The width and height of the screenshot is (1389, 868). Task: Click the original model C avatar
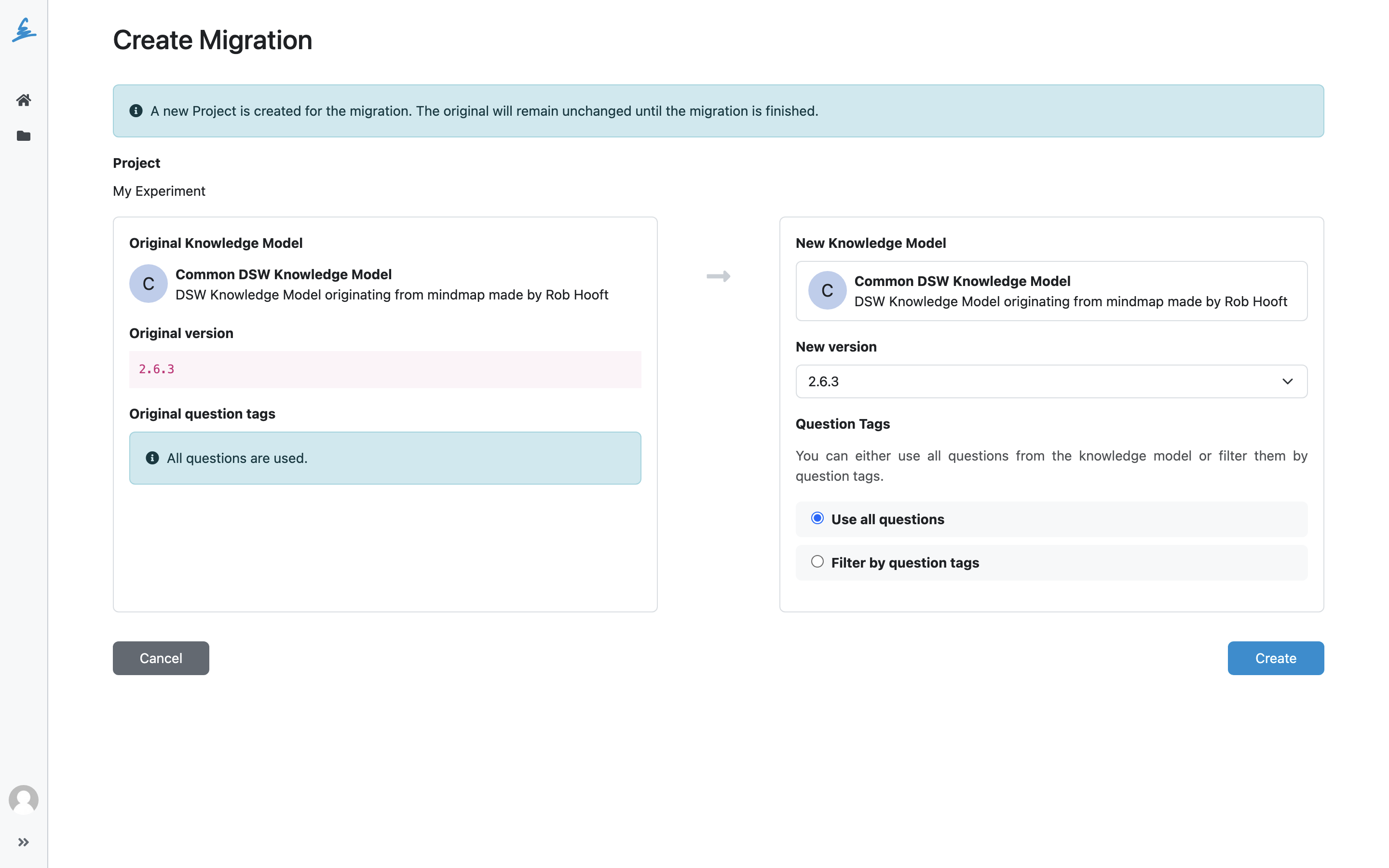pyautogui.click(x=148, y=284)
